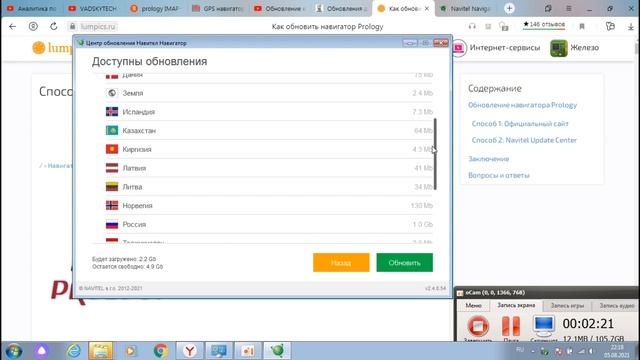This screenshot has width=640, height=360.
Task: Click the lumpics.ru address field
Action: pos(98,27)
